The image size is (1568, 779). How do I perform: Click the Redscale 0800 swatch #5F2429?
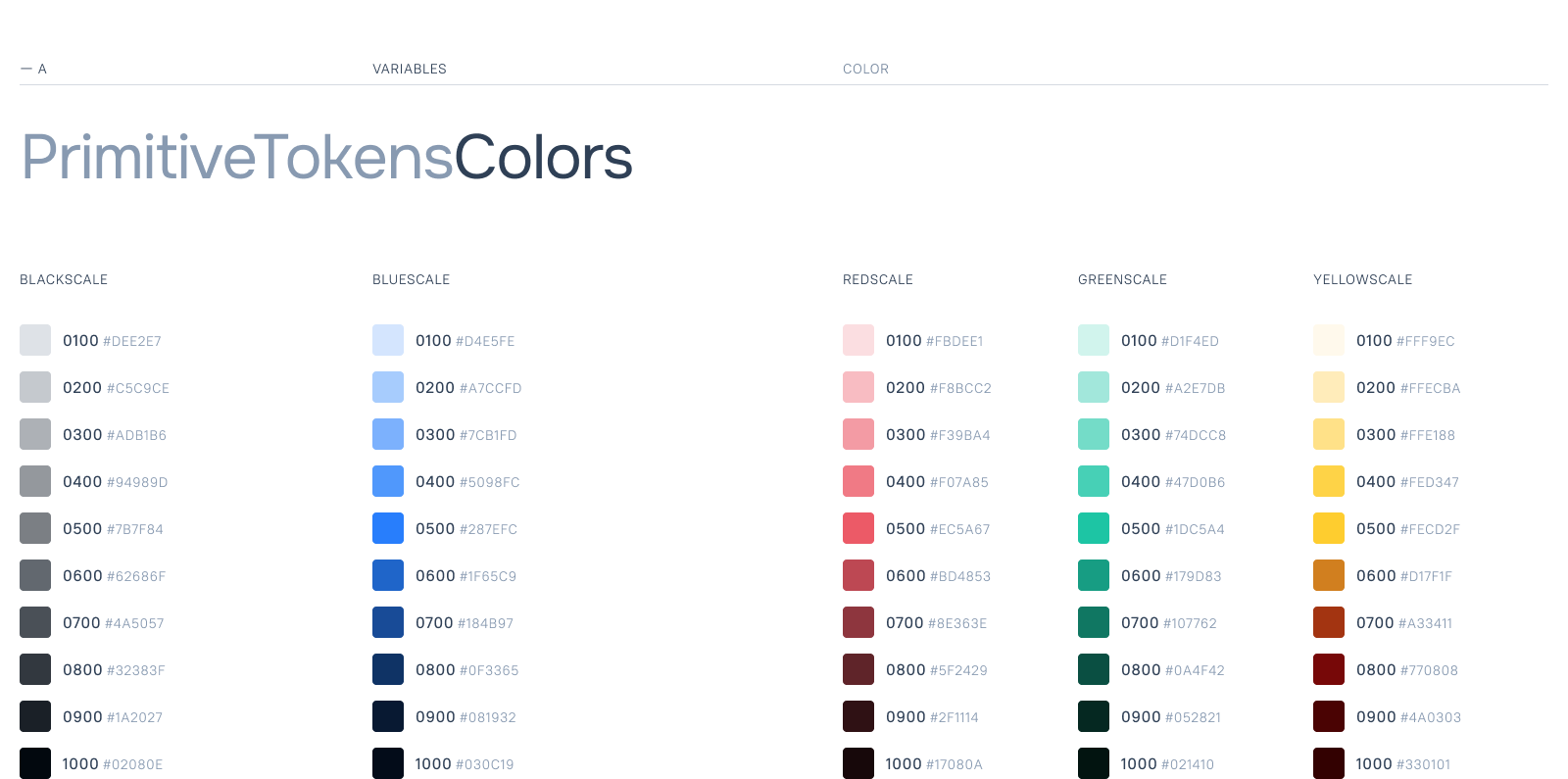858,669
